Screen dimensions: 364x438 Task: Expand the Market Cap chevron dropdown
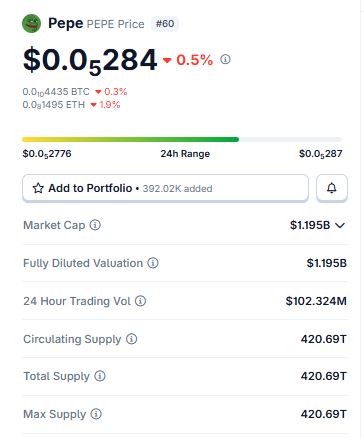(340, 226)
